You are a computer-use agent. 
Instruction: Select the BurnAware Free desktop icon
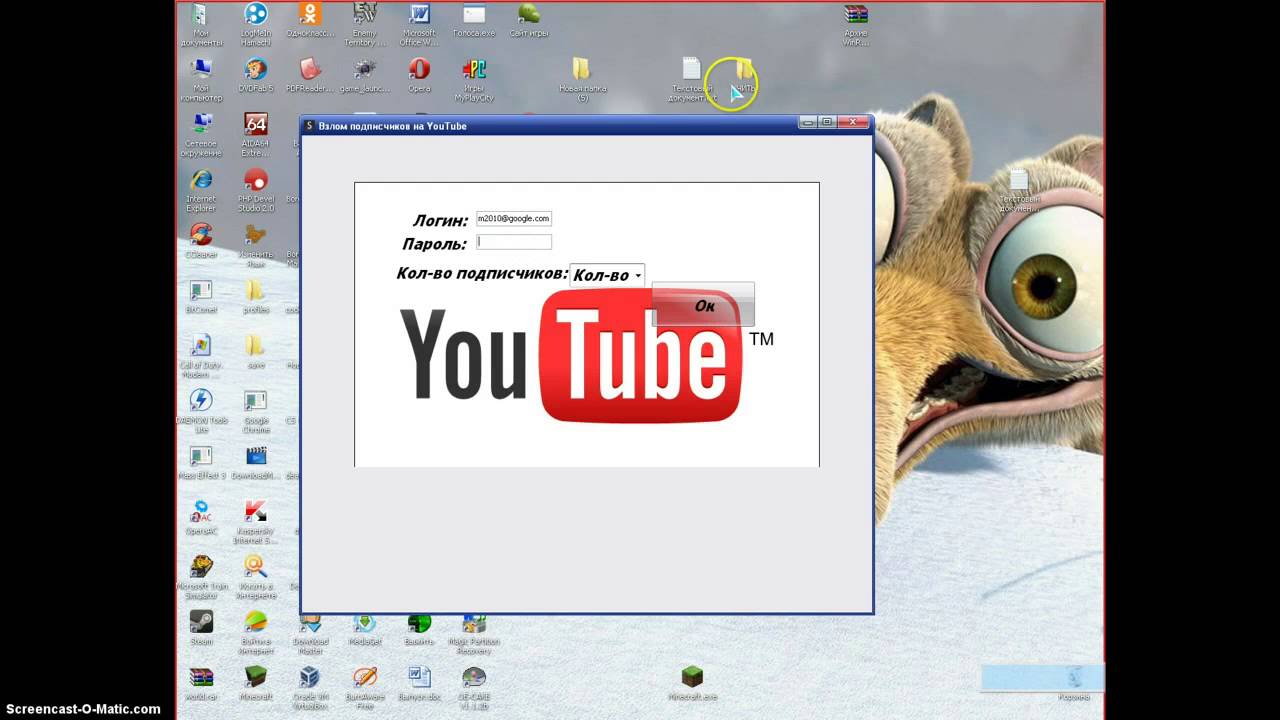tap(365, 686)
